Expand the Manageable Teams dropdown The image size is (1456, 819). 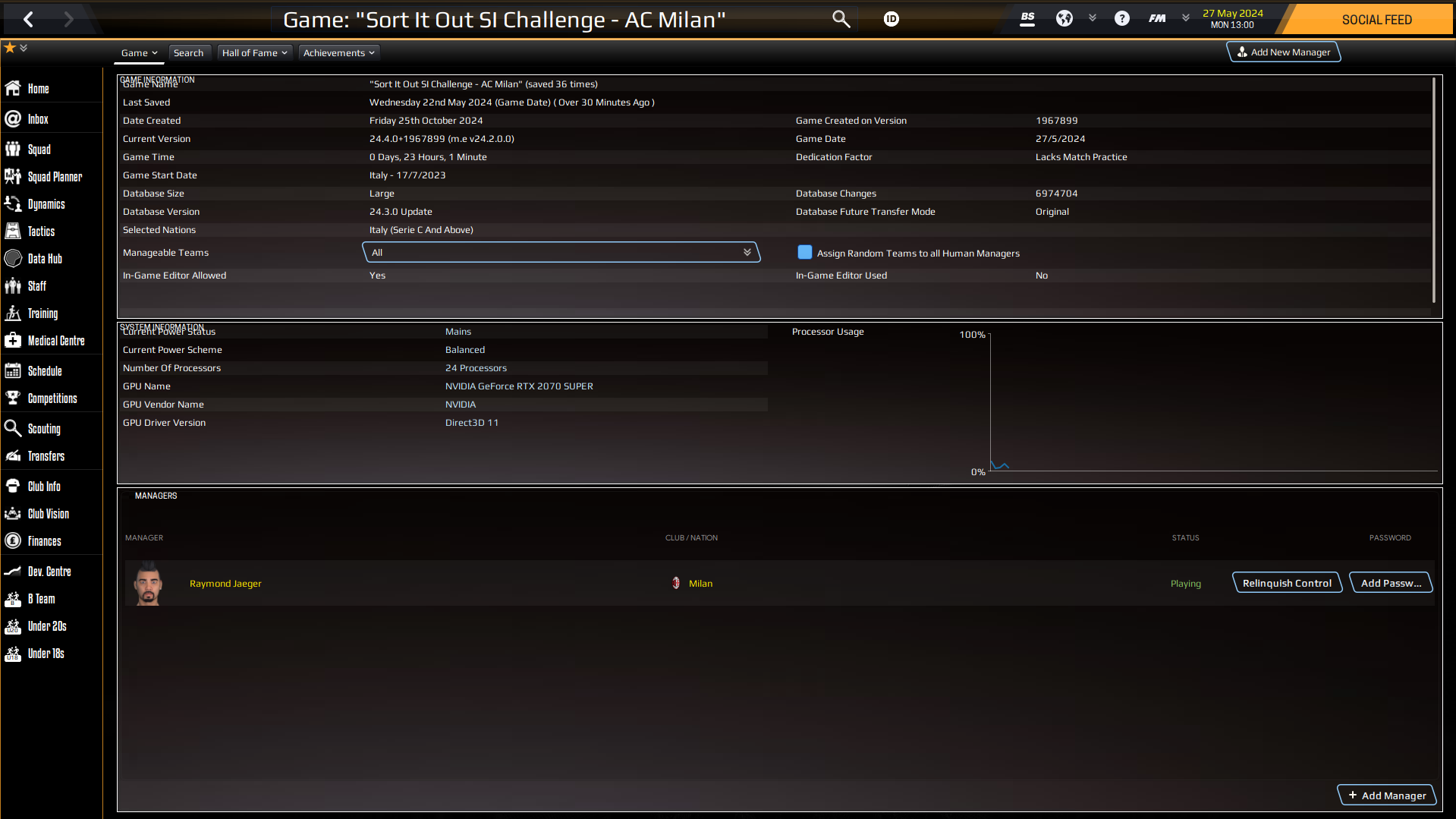561,253
